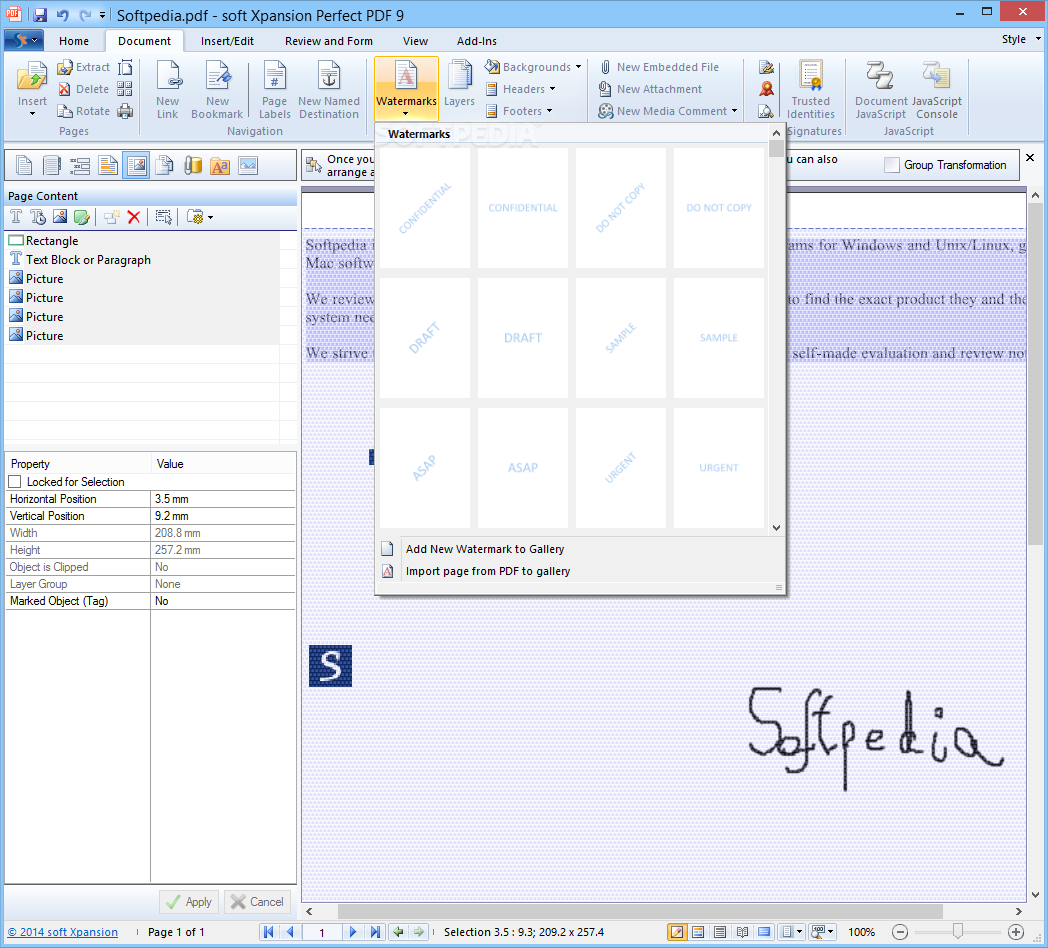Click the Page Labels icon
The width and height of the screenshot is (1048, 948).
point(275,76)
